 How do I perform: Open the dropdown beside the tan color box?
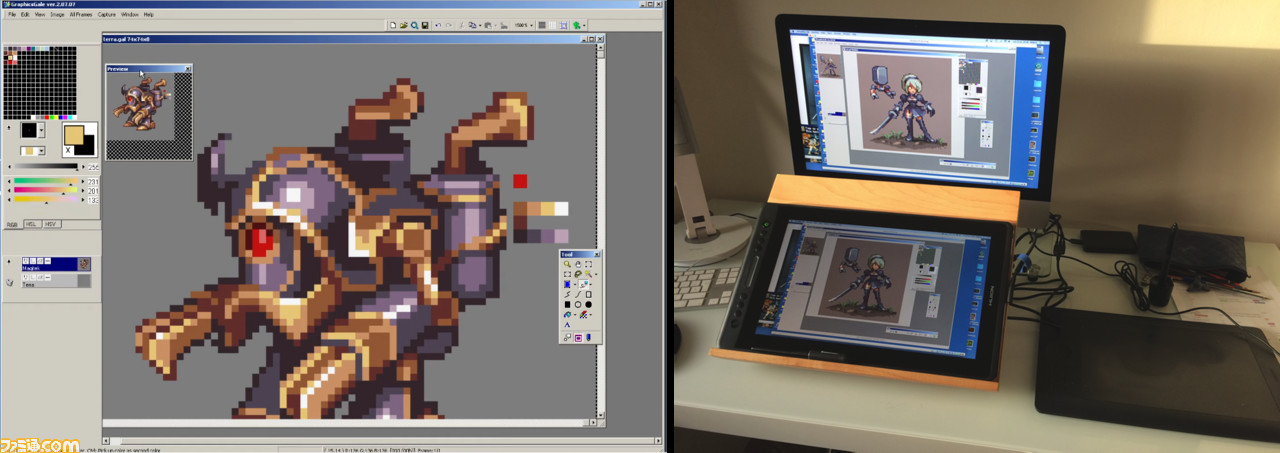[x=41, y=151]
